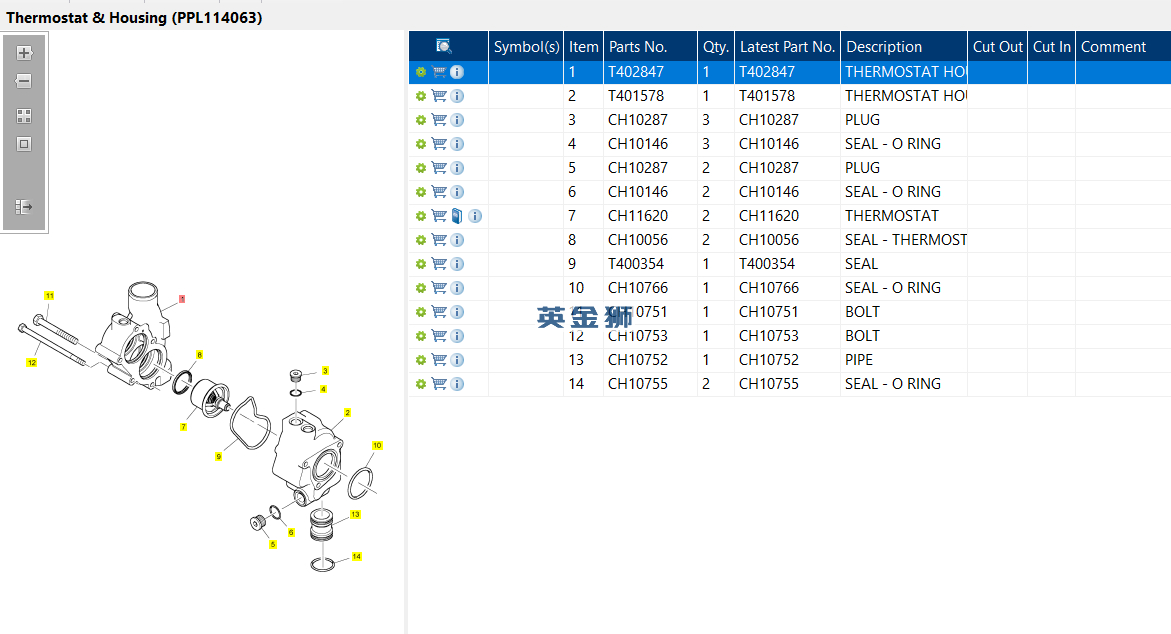The image size is (1171, 634).
Task: Select callout 8 label on diagram
Action: (199, 355)
